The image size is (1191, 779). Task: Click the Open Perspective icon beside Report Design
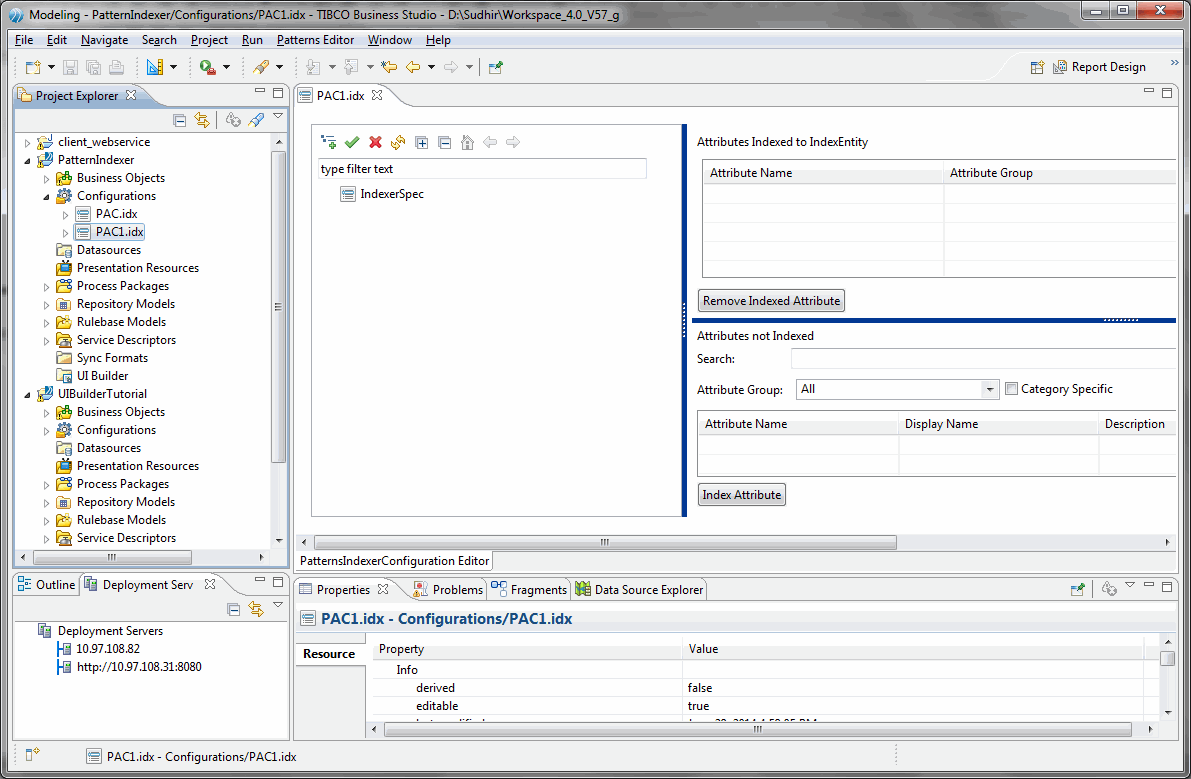[1037, 67]
